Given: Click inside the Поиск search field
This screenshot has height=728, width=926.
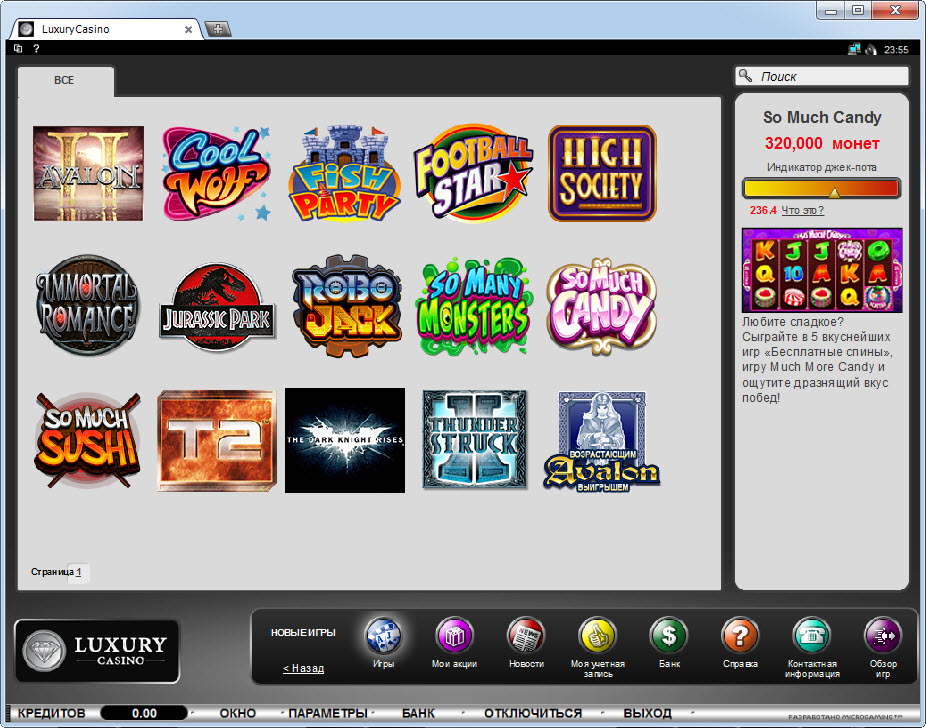Looking at the screenshot, I should [821, 76].
